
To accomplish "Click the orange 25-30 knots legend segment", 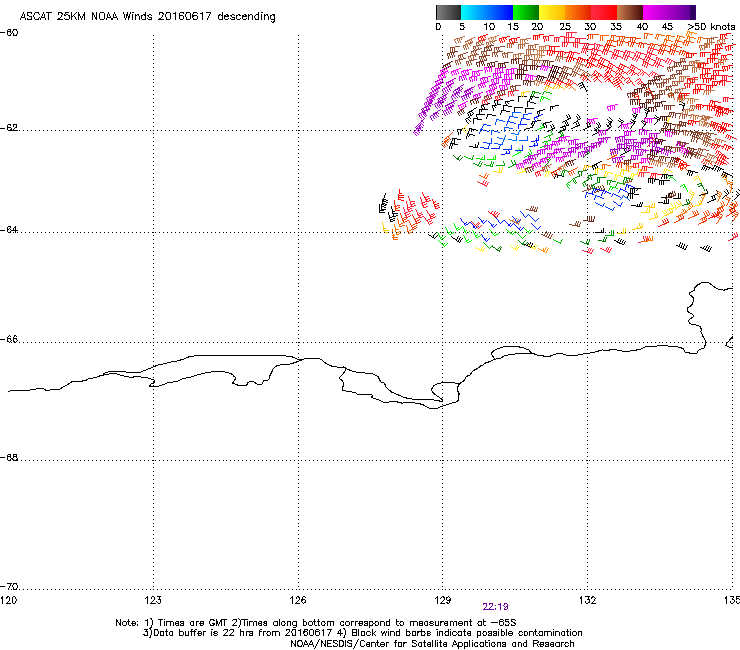I will pos(578,12).
